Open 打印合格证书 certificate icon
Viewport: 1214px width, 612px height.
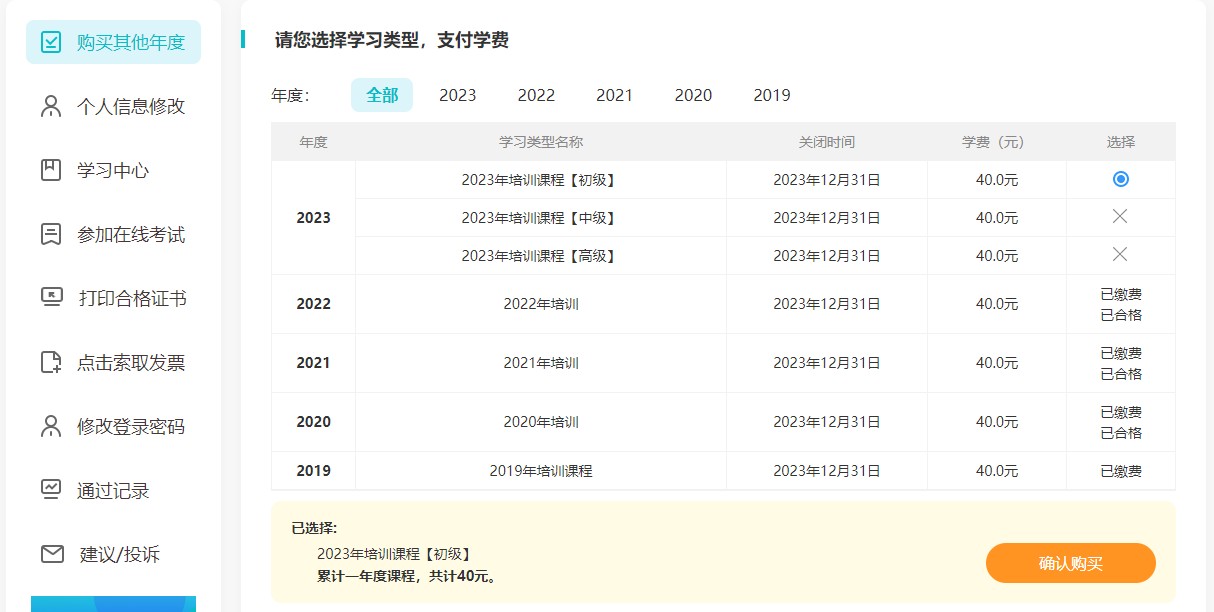point(51,297)
